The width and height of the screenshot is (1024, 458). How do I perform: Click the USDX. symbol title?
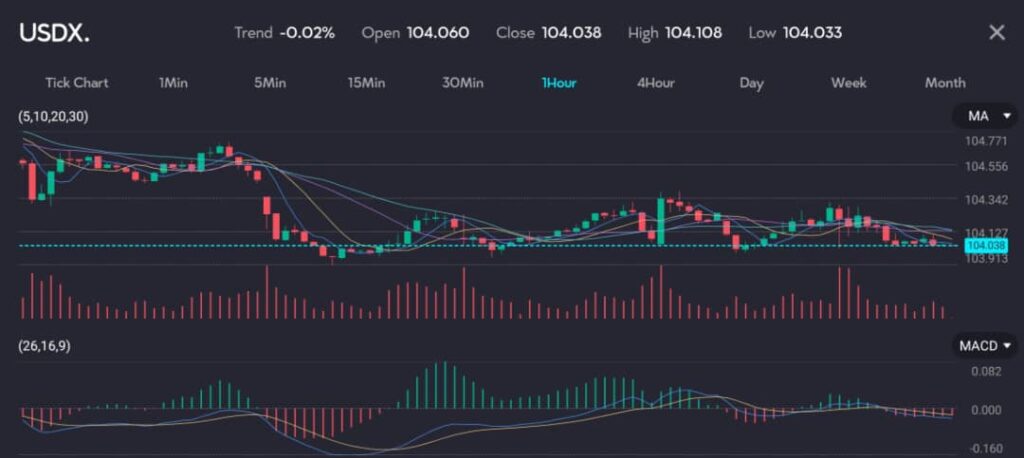54,33
